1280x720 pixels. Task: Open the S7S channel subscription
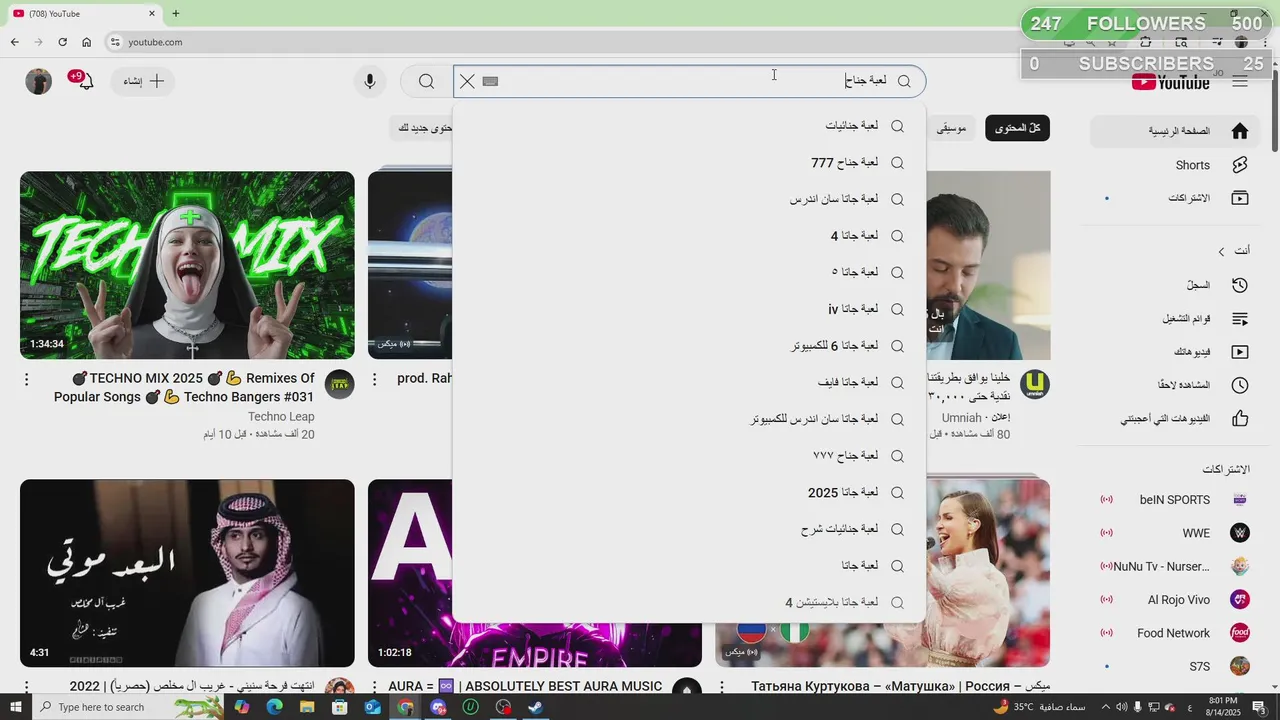1177,666
